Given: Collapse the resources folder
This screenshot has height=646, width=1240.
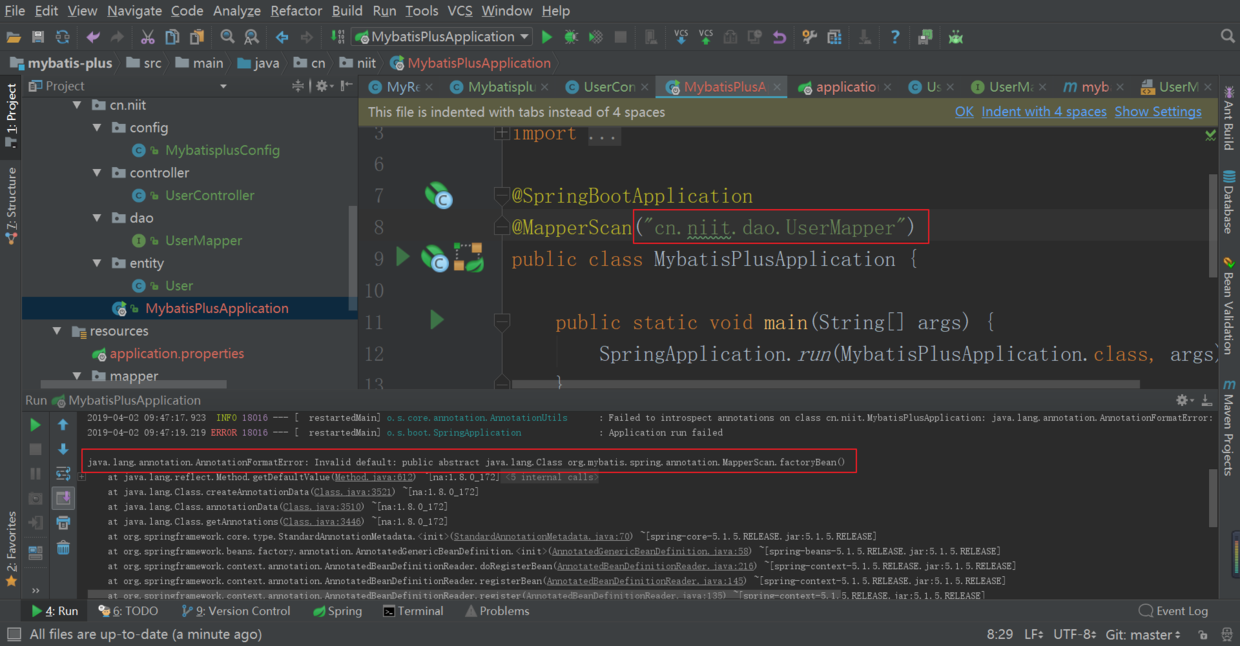Looking at the screenshot, I should coord(57,331).
